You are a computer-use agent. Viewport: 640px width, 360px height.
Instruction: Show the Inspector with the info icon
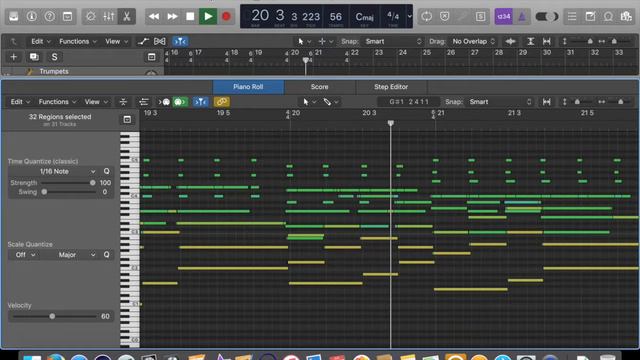click(x=31, y=16)
